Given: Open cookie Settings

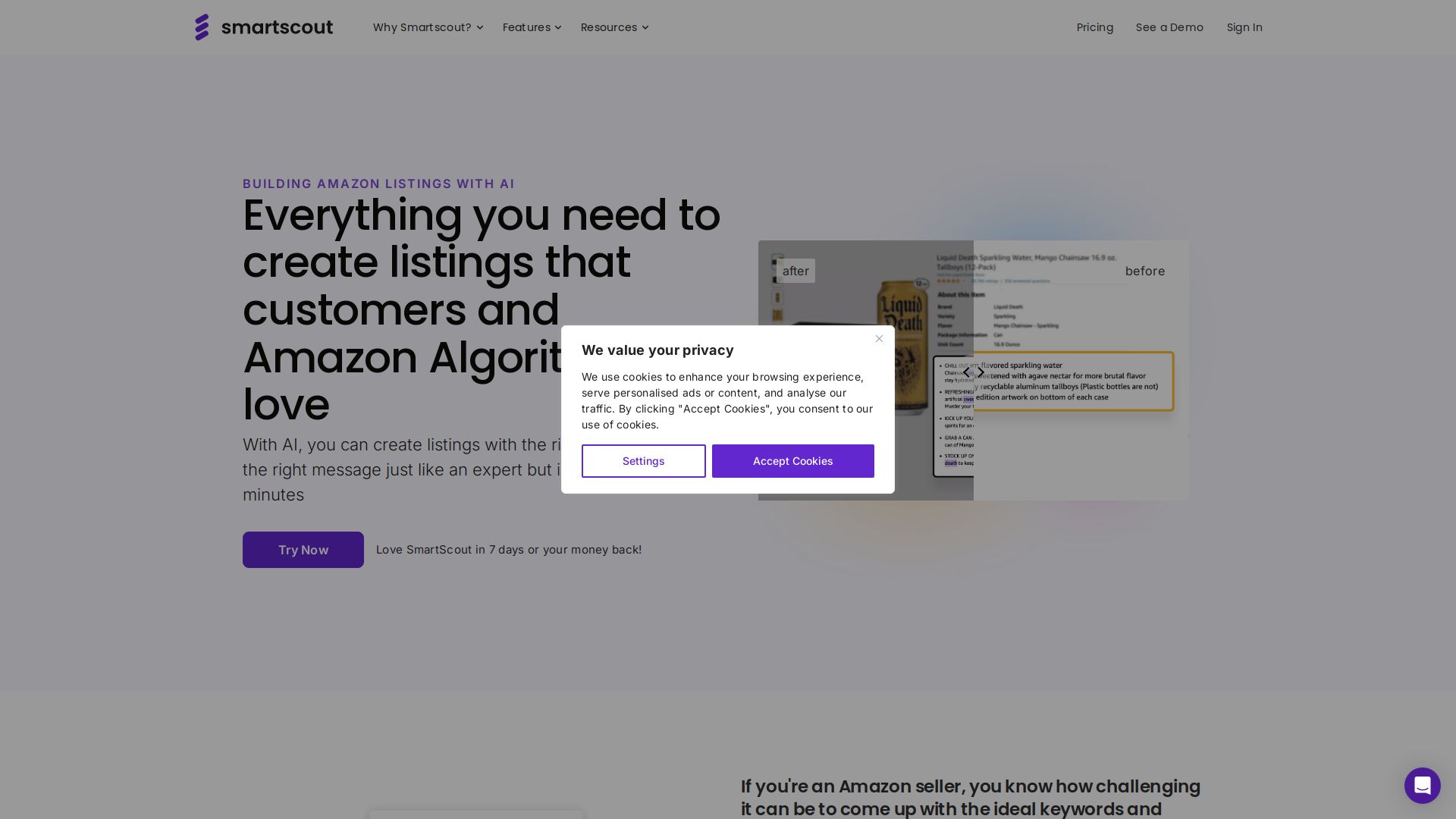Looking at the screenshot, I should coord(643,461).
